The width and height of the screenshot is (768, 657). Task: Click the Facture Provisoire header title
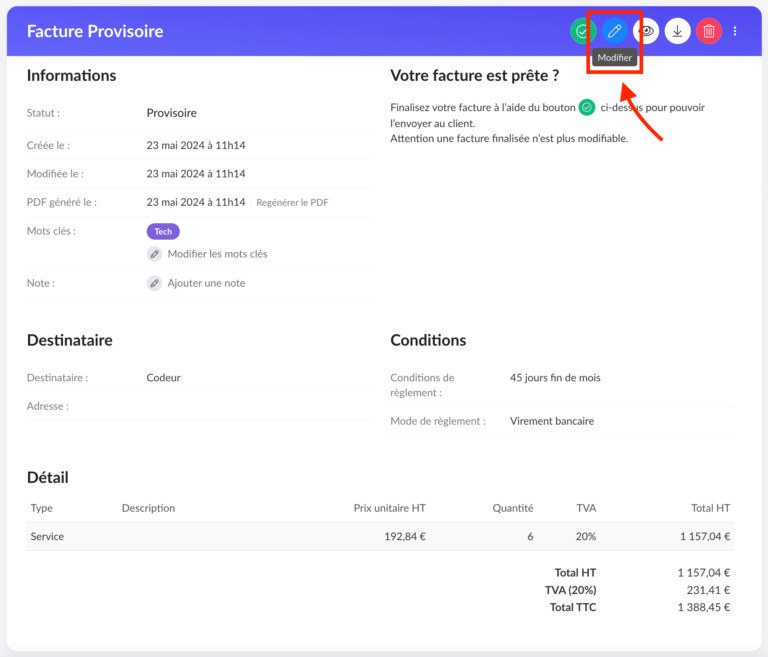95,31
